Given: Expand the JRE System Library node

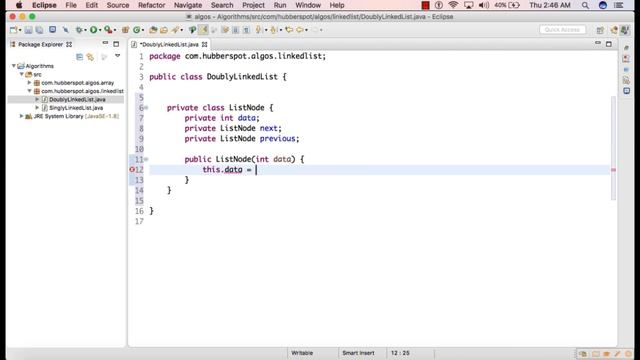Looking at the screenshot, I should (22, 116).
